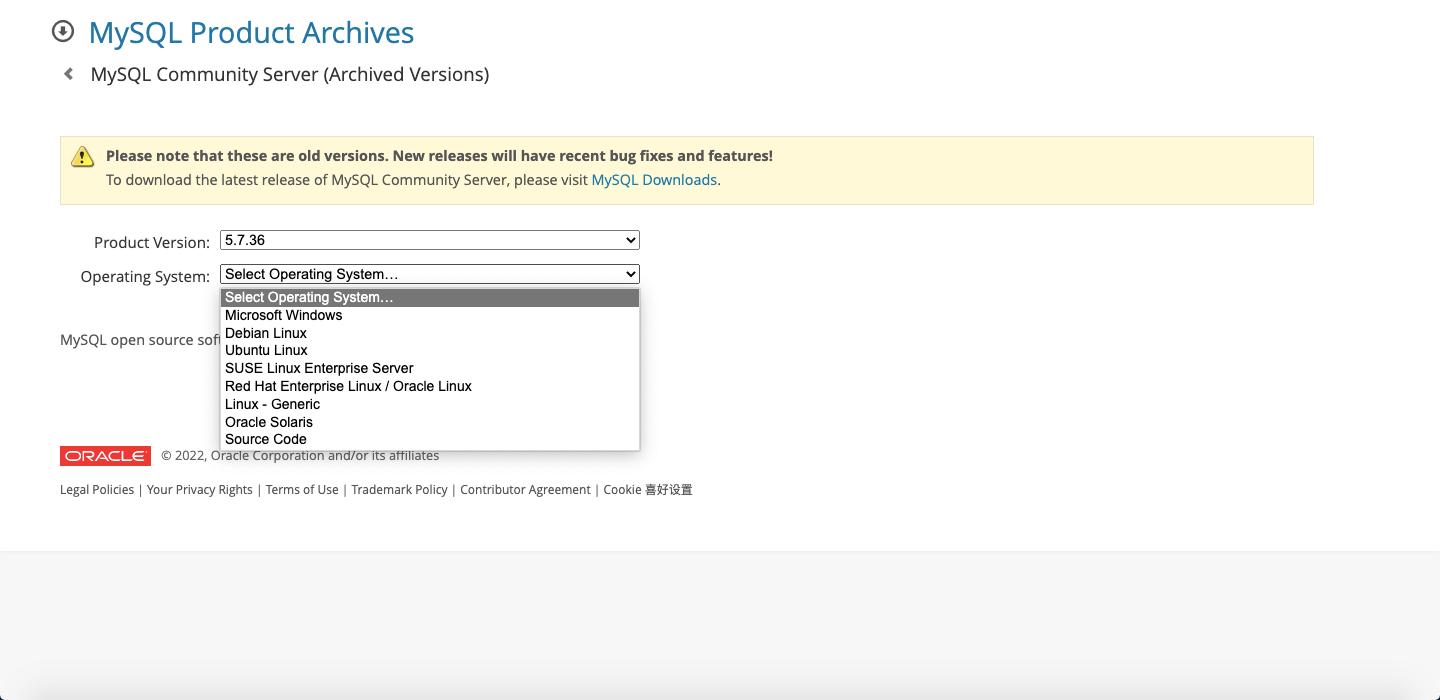Click the MySQL Community Server (Archived Versions) title
The image size is (1440, 700).
290,74
